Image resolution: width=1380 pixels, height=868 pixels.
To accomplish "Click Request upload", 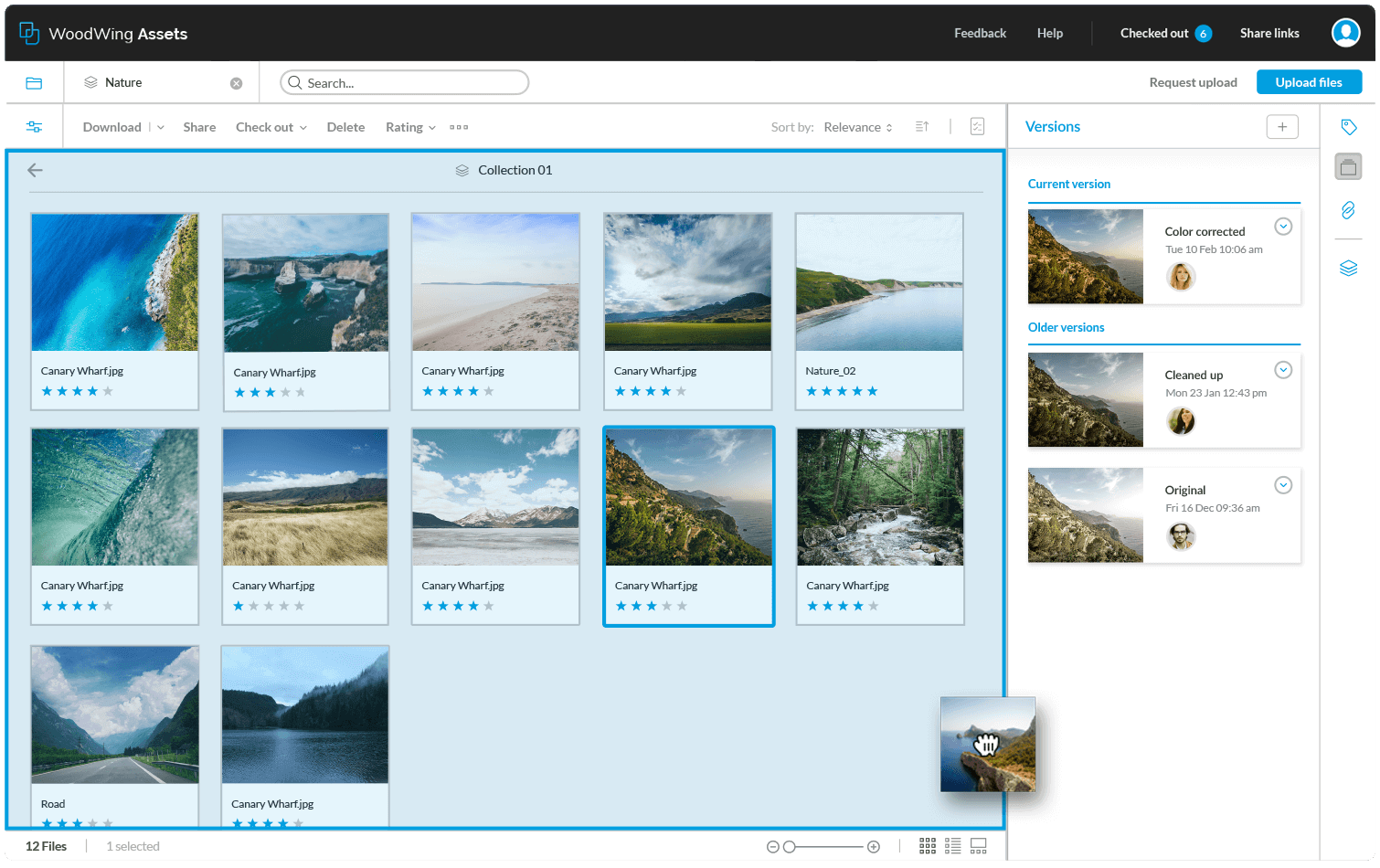I will click(1193, 82).
